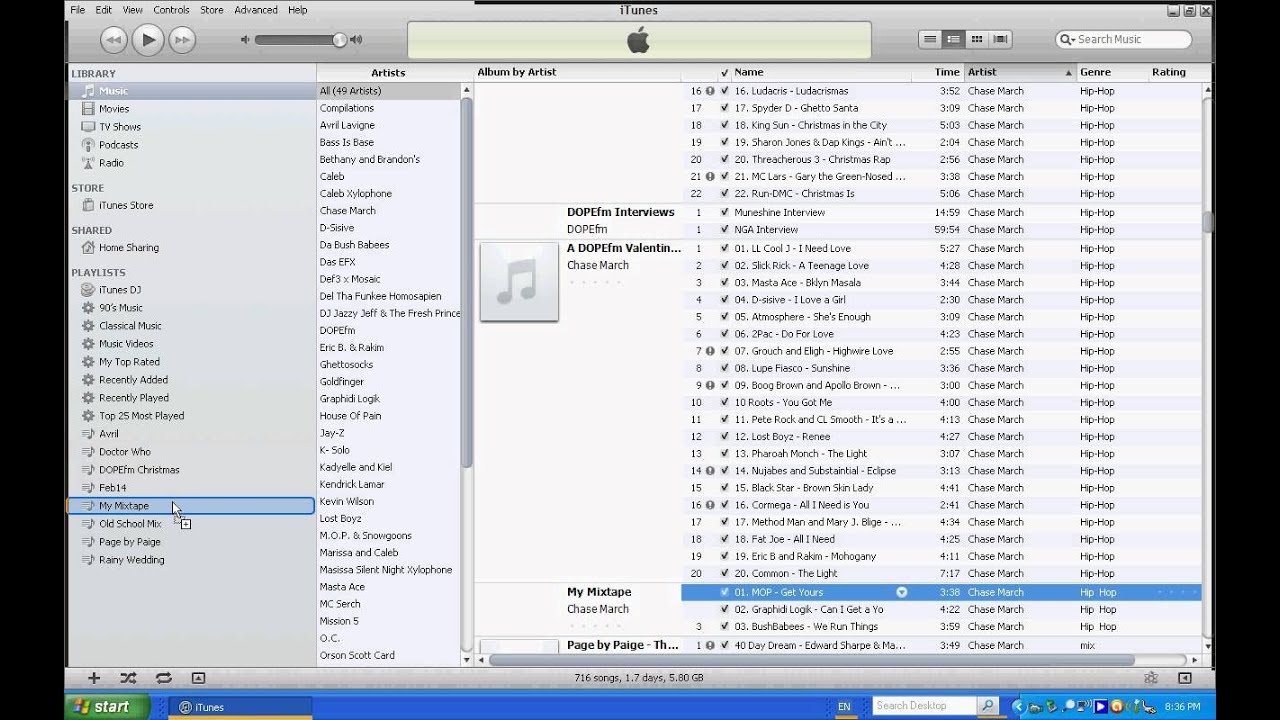This screenshot has height=720, width=1280.
Task: Switch to Cover Flow view icon
Action: (x=1001, y=39)
